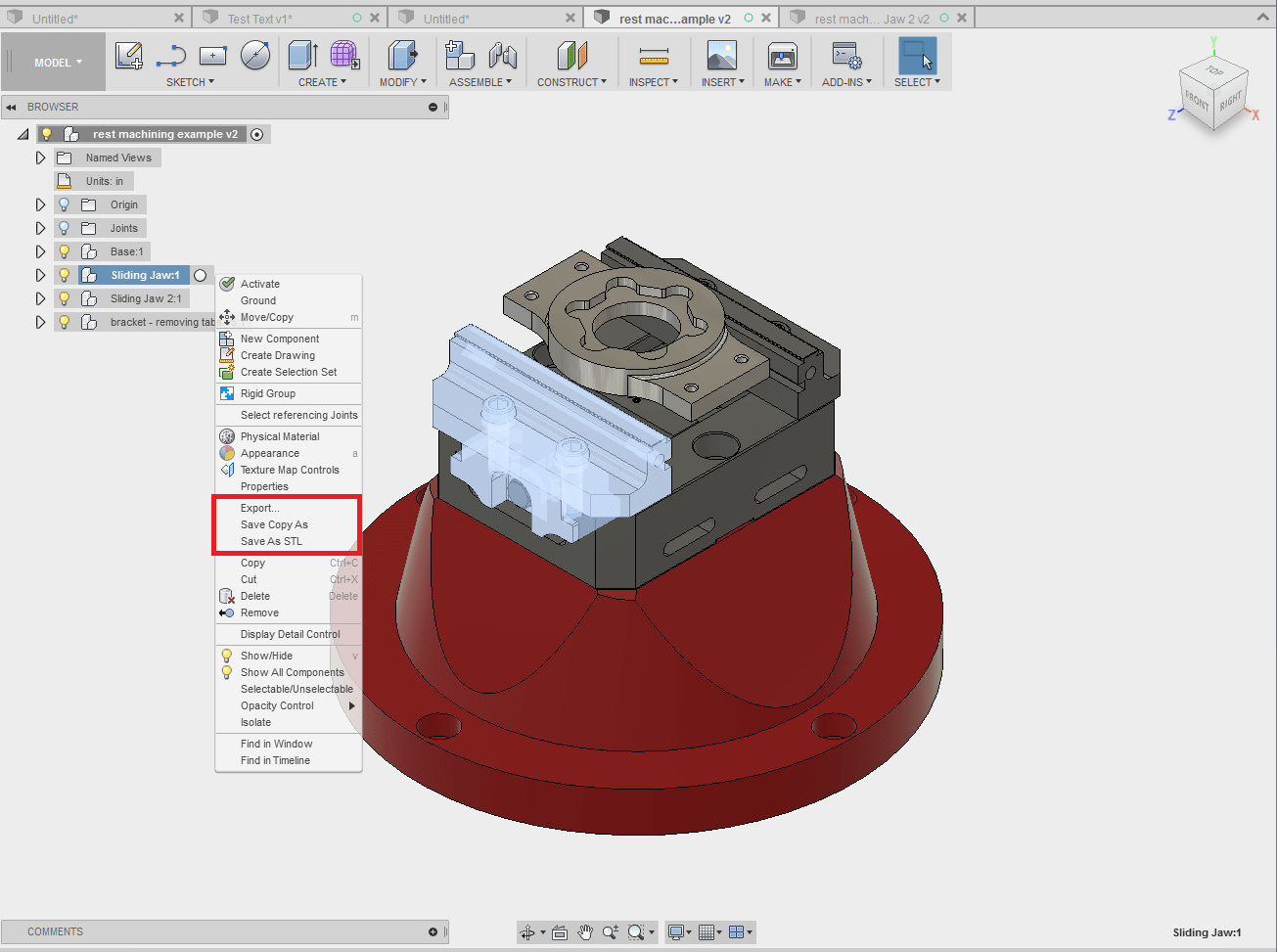Toggle visibility of the Origin folder
This screenshot has height=952, width=1277.
pyautogui.click(x=64, y=204)
